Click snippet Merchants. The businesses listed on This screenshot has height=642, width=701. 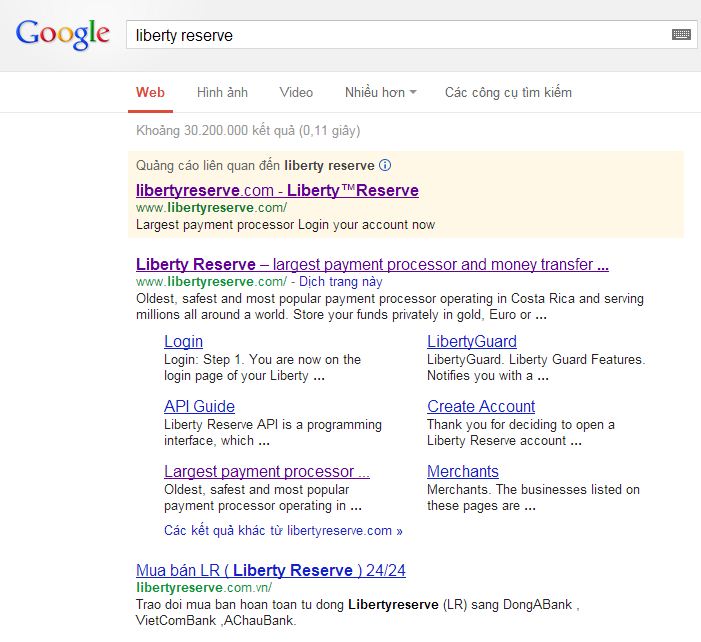(x=533, y=498)
